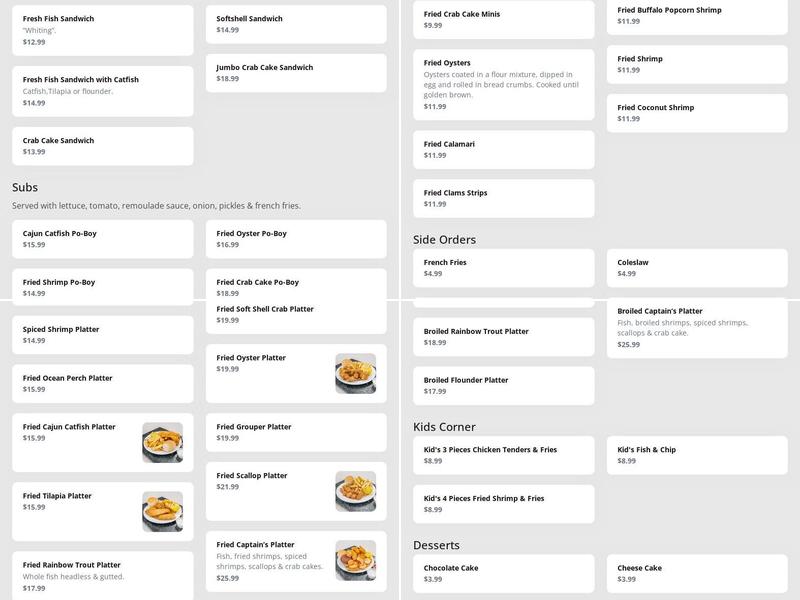
Task: Select the Fried Oyster Po-Boy card
Action: (296, 239)
